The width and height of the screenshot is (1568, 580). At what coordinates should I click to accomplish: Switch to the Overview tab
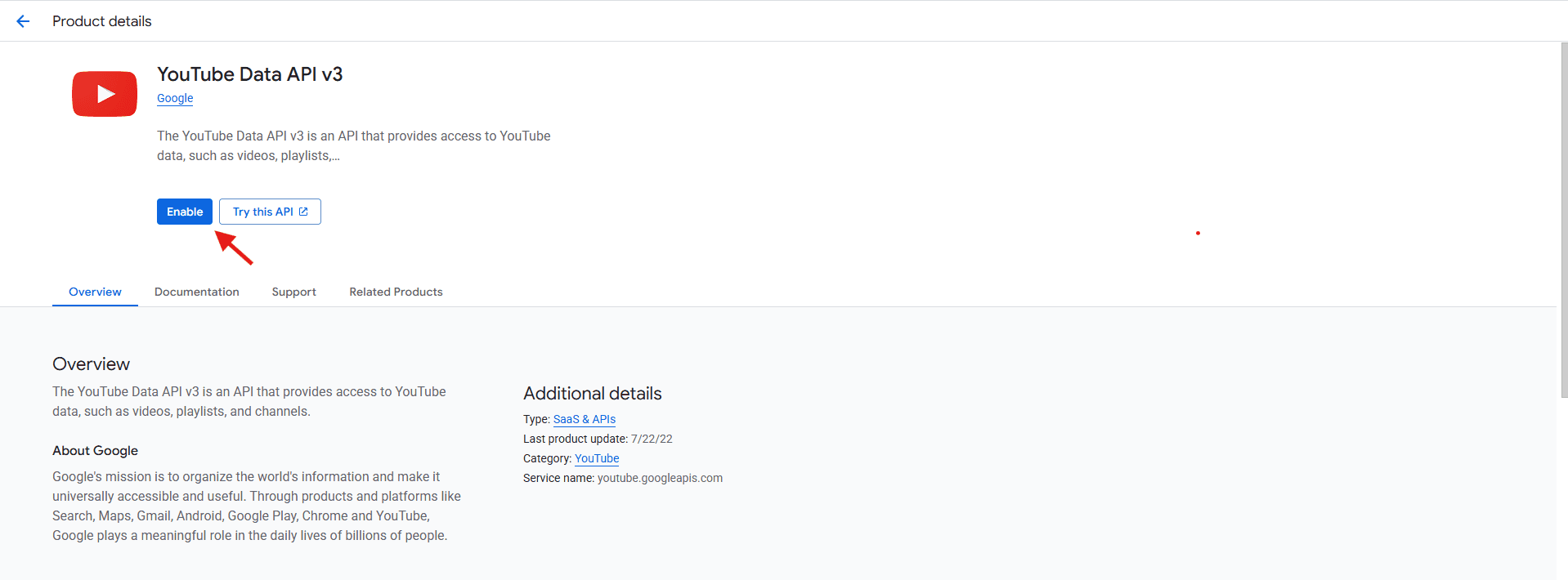coord(95,292)
